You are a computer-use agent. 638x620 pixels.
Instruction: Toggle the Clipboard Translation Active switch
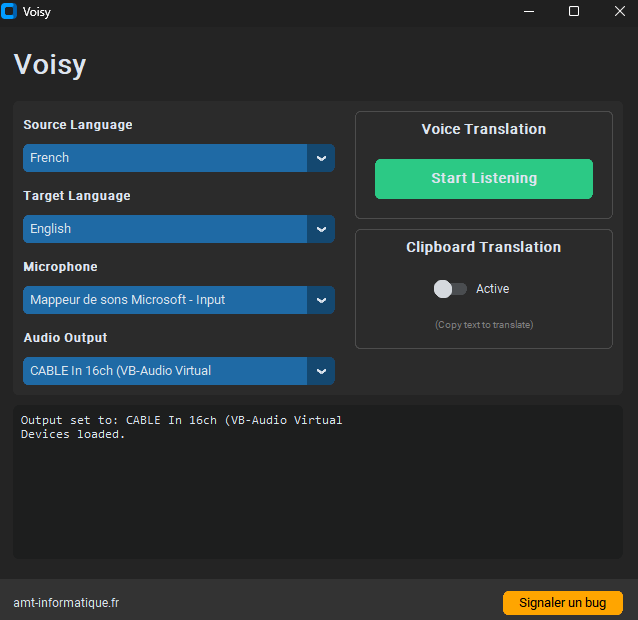[450, 289]
